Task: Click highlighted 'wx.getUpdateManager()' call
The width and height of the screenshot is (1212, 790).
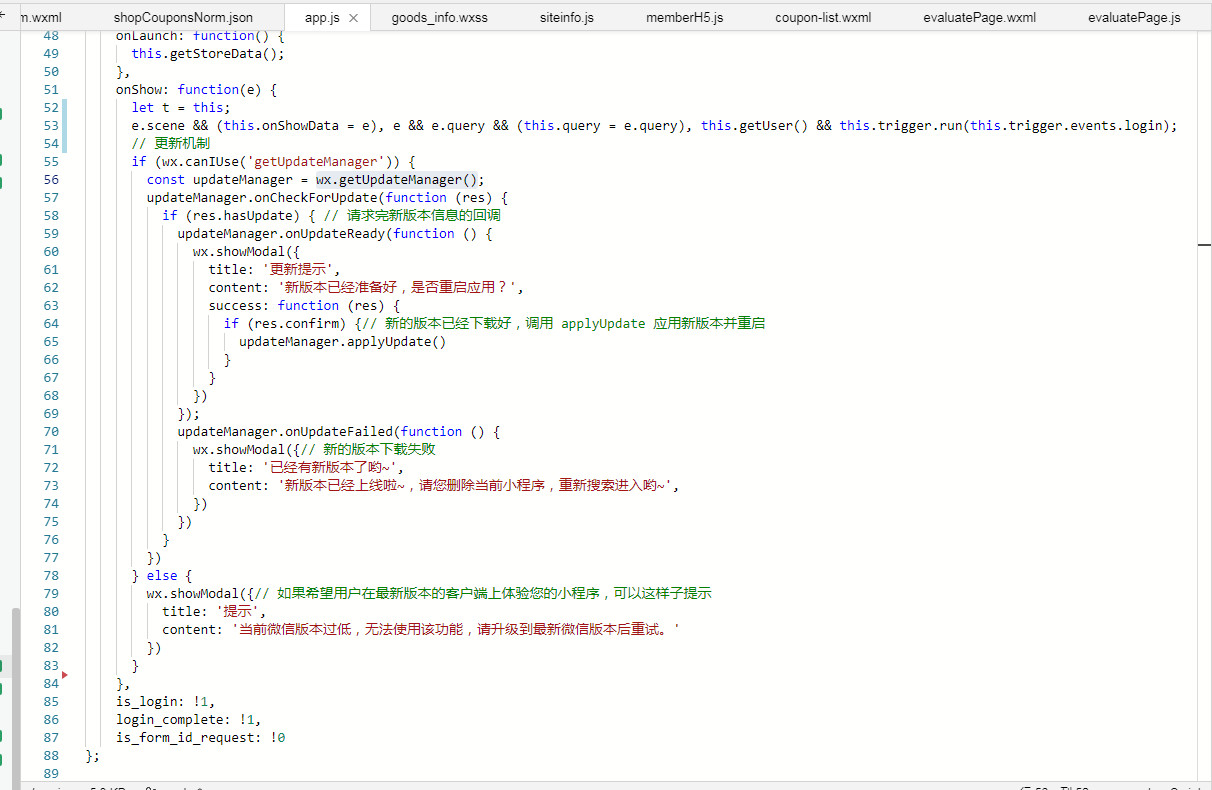Action: (398, 179)
